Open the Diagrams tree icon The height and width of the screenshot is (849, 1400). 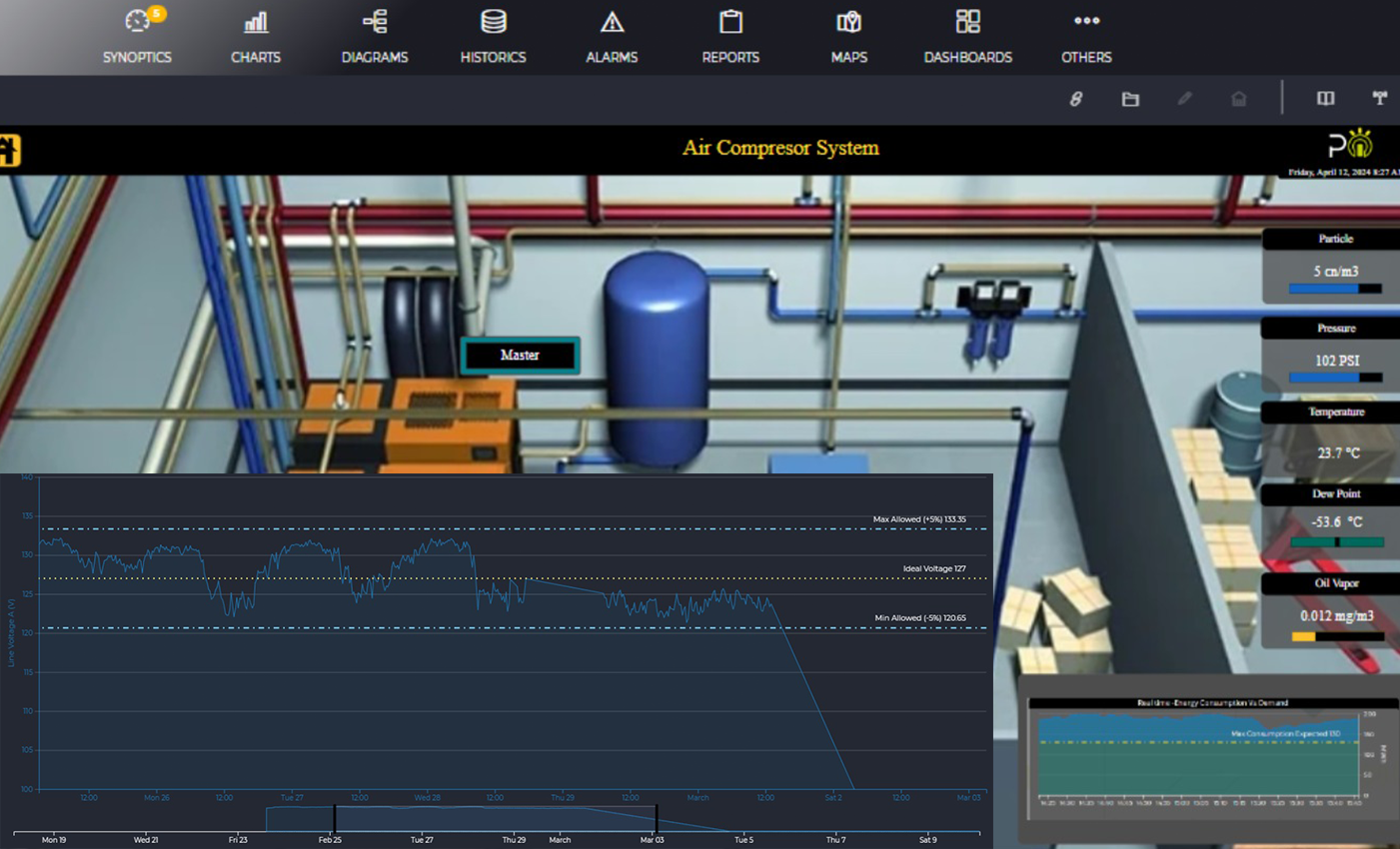pos(375,21)
